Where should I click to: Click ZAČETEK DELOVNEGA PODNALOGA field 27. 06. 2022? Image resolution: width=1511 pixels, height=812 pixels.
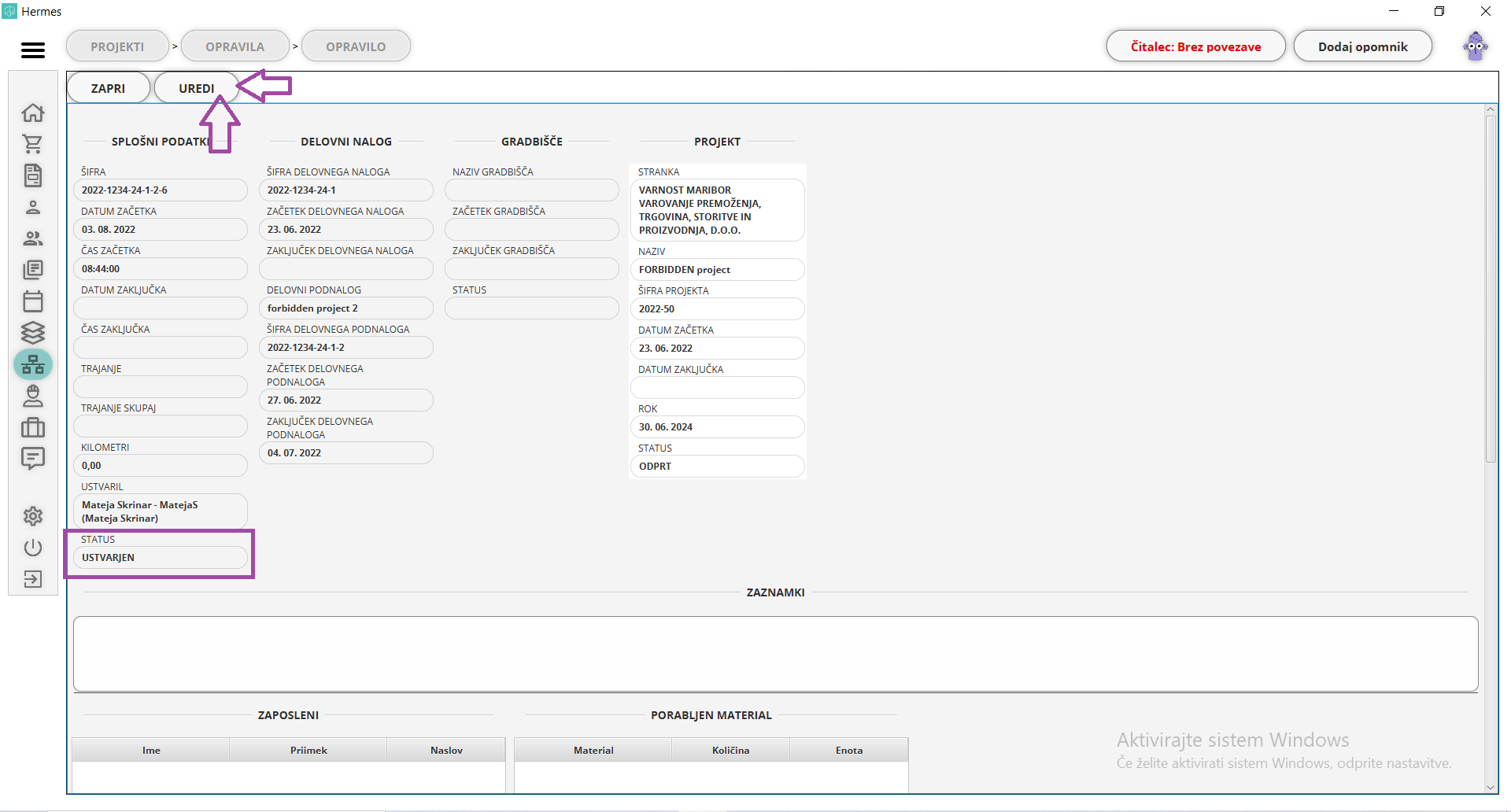(346, 400)
